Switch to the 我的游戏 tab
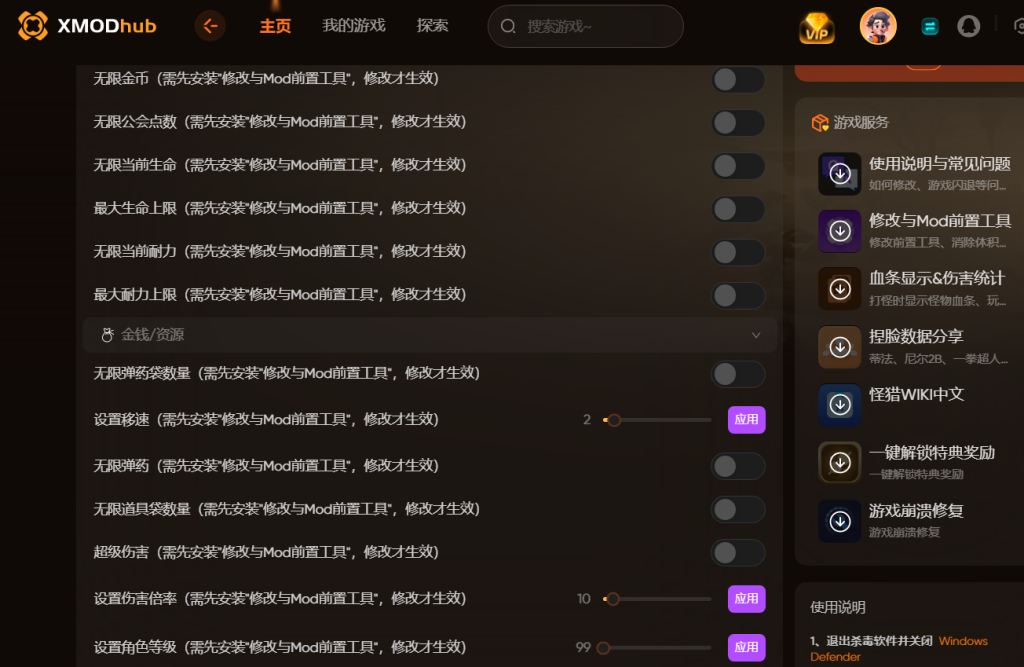Image resolution: width=1024 pixels, height=667 pixels. (x=353, y=25)
